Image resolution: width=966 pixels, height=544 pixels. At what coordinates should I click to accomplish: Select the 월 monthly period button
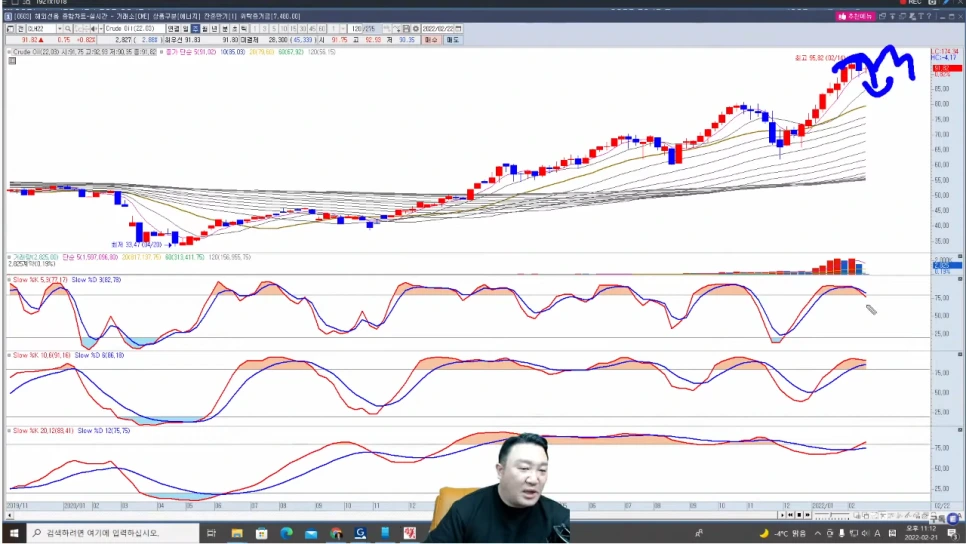[205, 28]
